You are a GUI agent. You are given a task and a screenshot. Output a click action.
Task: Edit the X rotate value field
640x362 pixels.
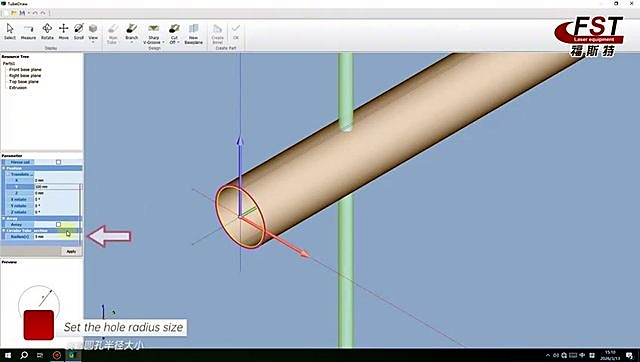tap(56, 199)
